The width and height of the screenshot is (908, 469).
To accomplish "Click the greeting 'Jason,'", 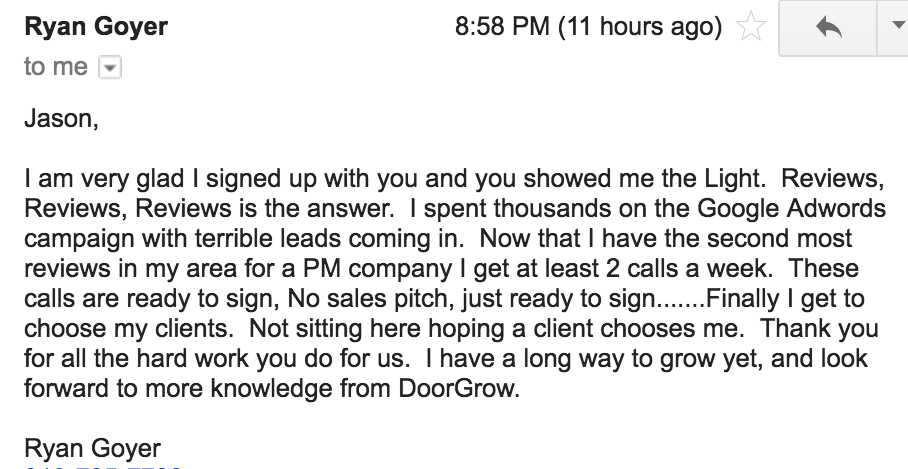I will coord(61,119).
